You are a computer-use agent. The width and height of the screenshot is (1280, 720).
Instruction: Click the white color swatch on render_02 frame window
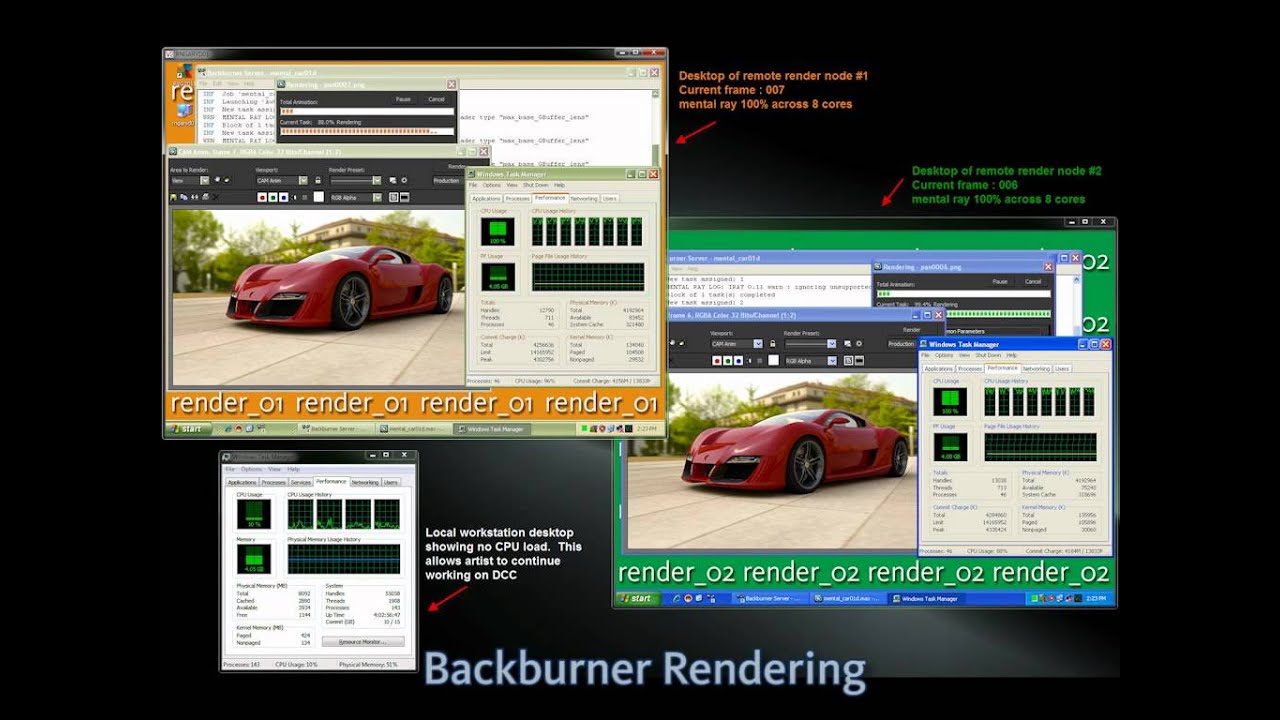click(773, 361)
